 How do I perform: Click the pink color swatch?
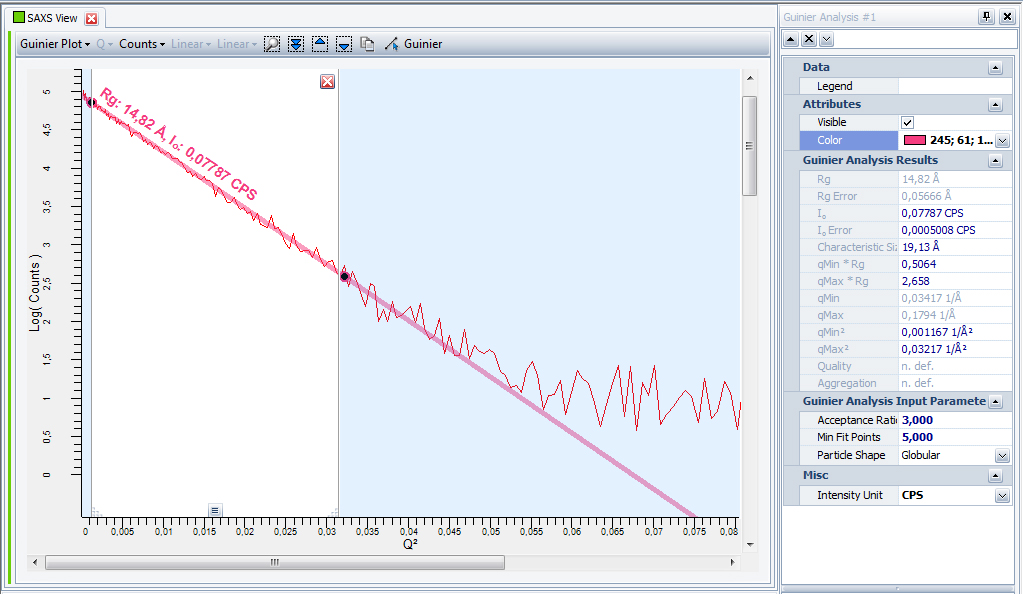point(914,140)
